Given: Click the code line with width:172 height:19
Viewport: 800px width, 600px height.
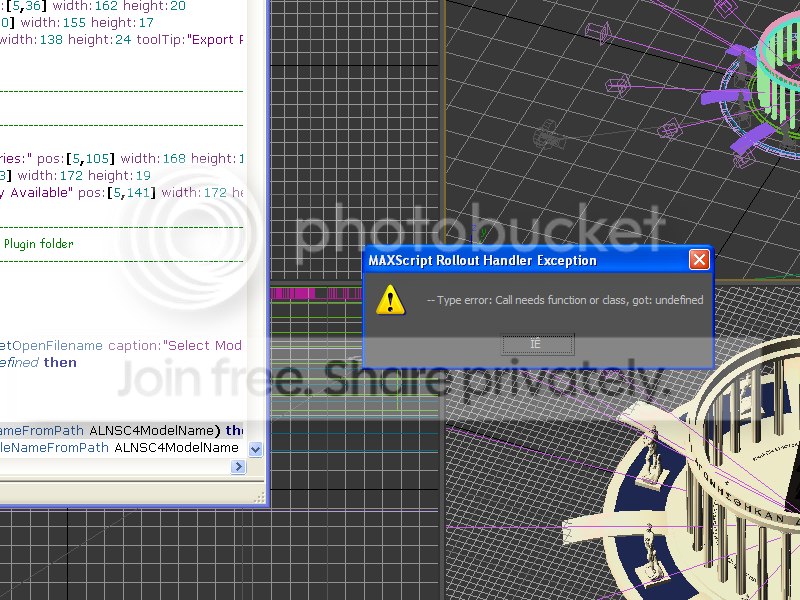Looking at the screenshot, I should 76,176.
